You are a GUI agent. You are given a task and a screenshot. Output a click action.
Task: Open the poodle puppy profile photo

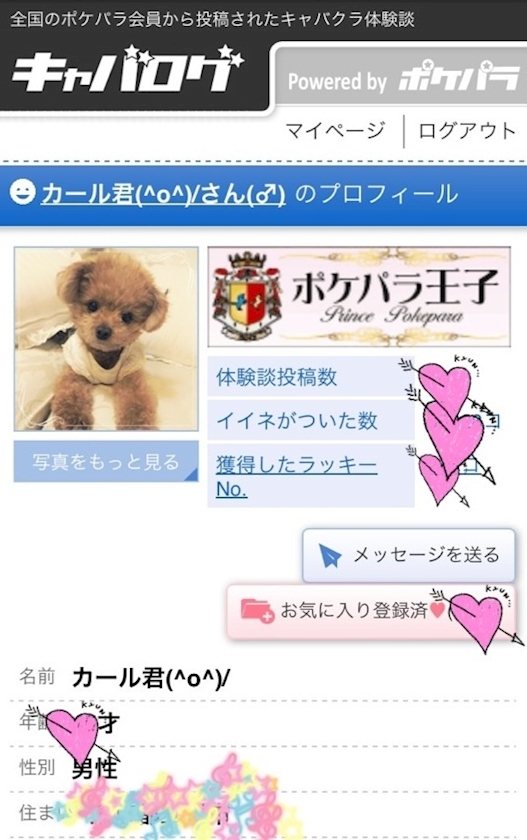coord(106,339)
